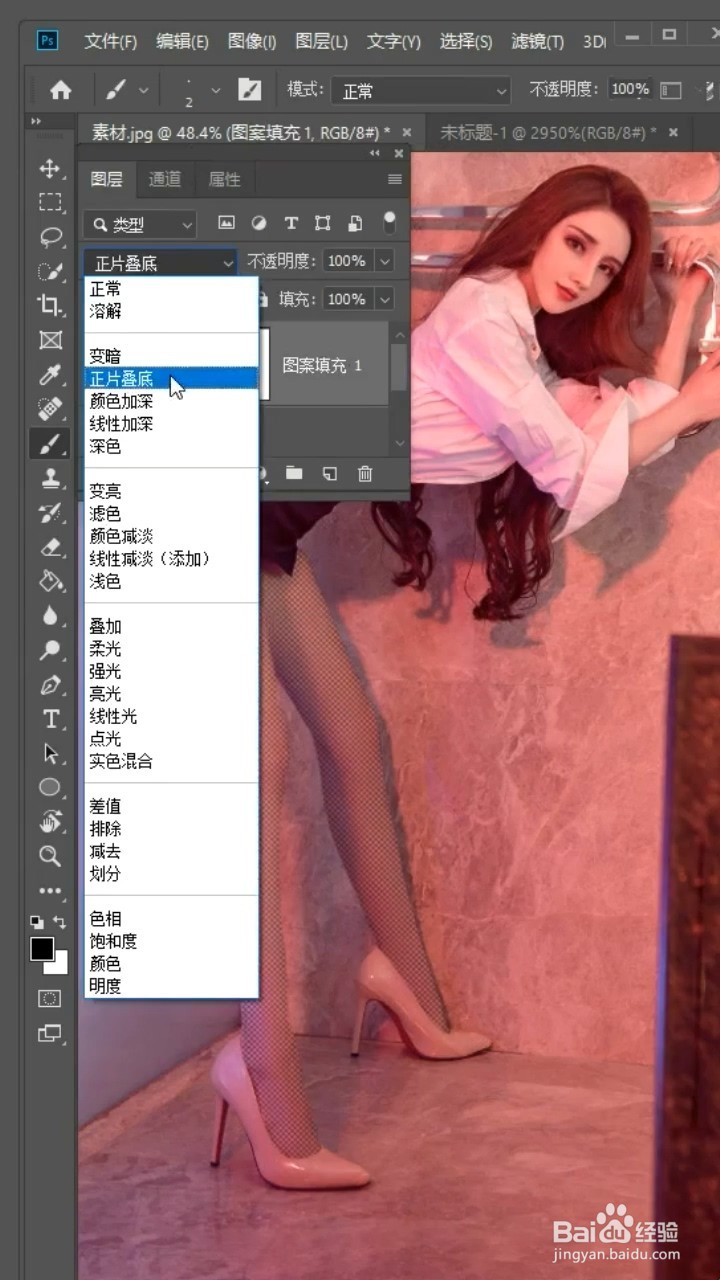Select the Horizontal Type tool
Screen dimensions: 720x1280
50,719
